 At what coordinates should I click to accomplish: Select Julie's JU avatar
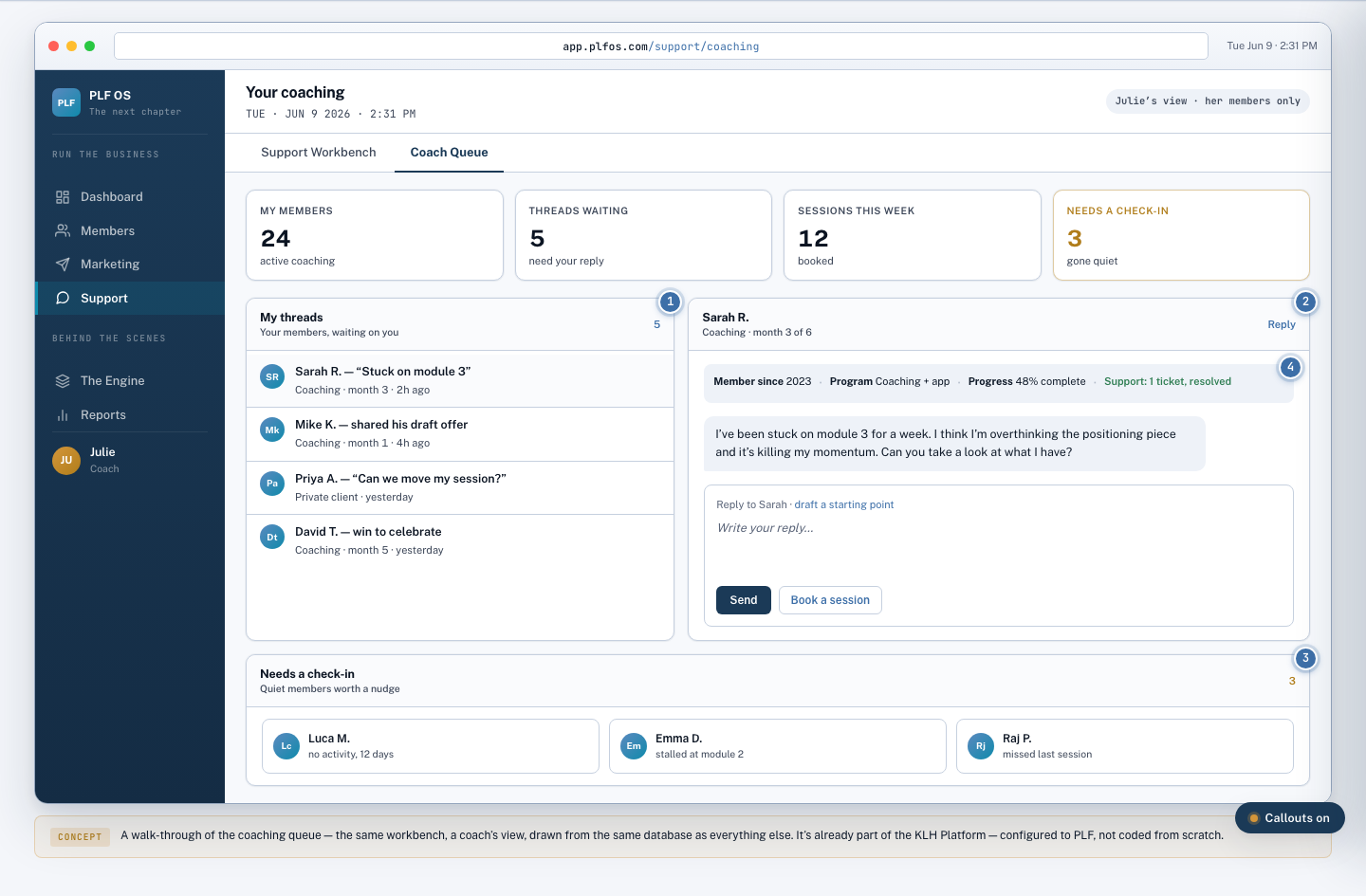66,460
